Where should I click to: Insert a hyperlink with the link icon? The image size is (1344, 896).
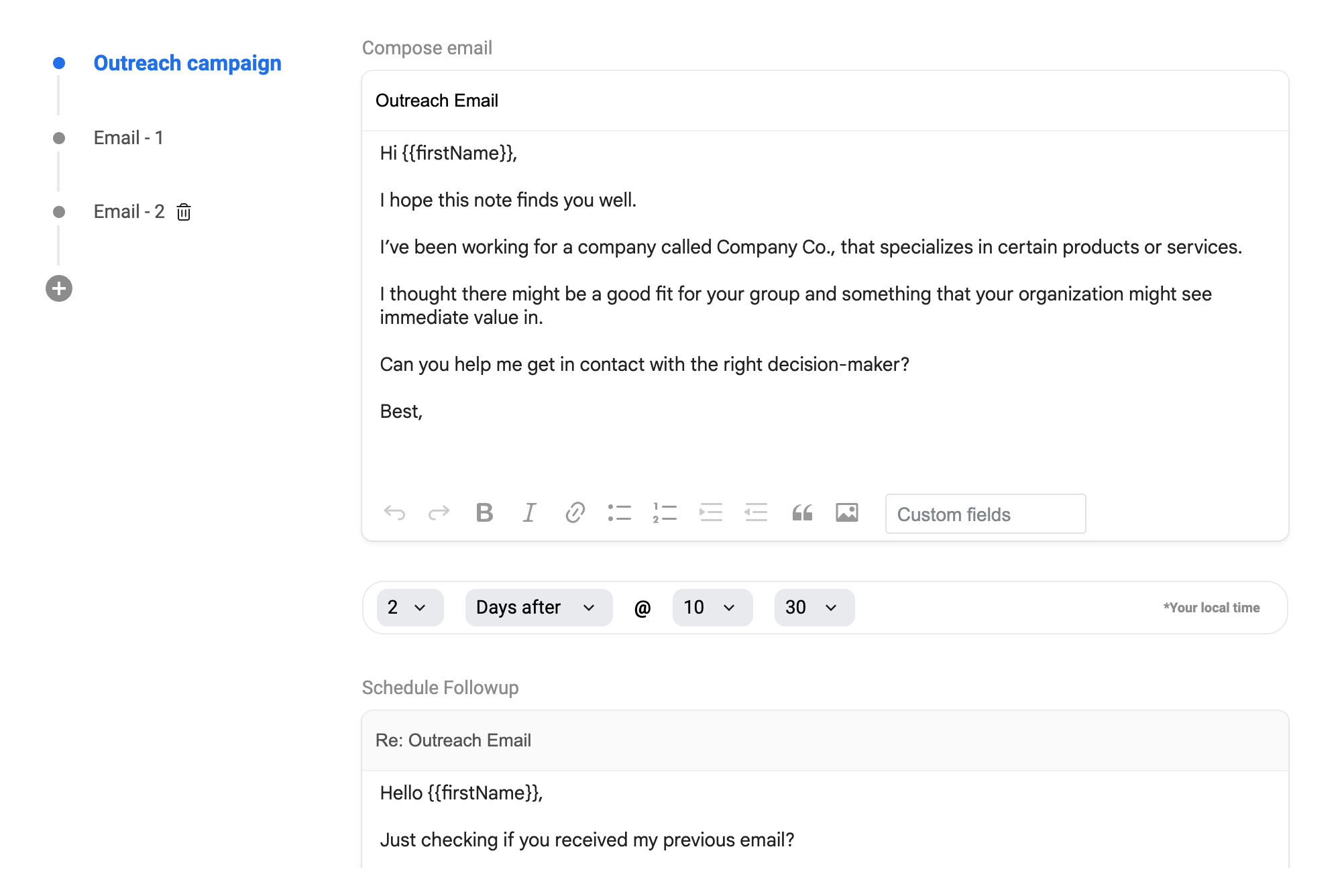575,513
